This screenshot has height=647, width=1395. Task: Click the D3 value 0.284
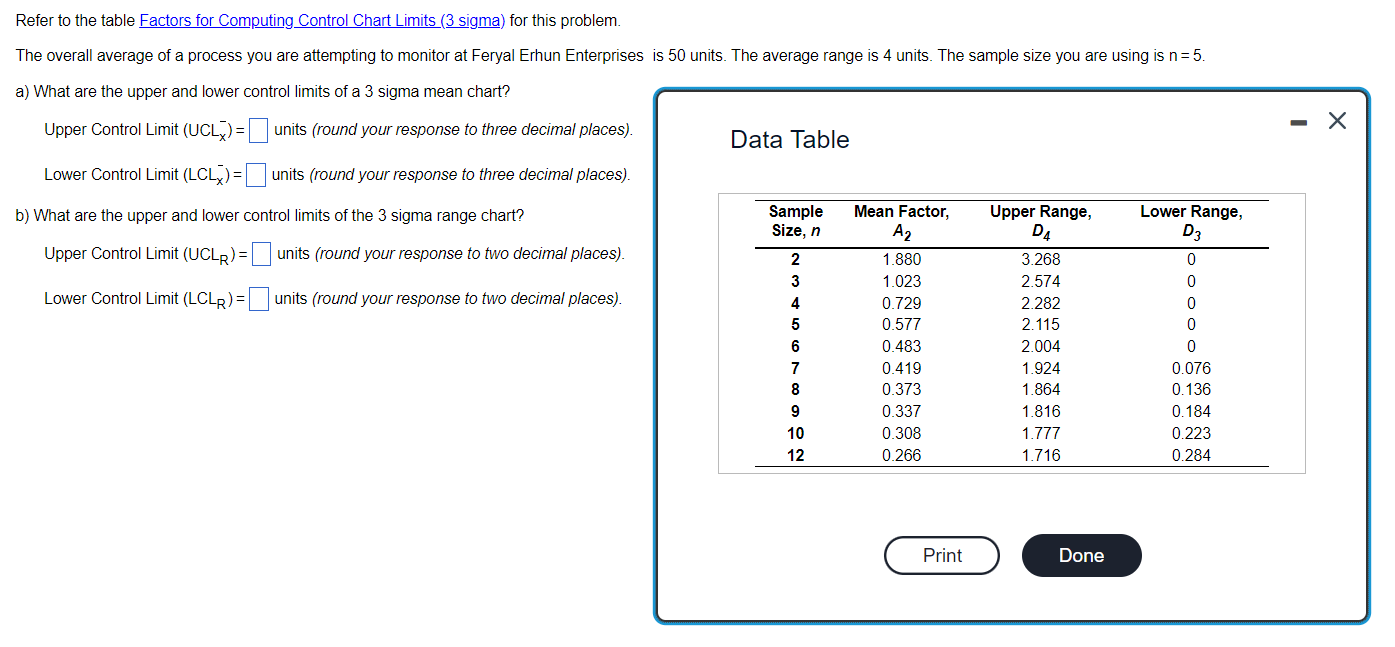pyautogui.click(x=1191, y=454)
